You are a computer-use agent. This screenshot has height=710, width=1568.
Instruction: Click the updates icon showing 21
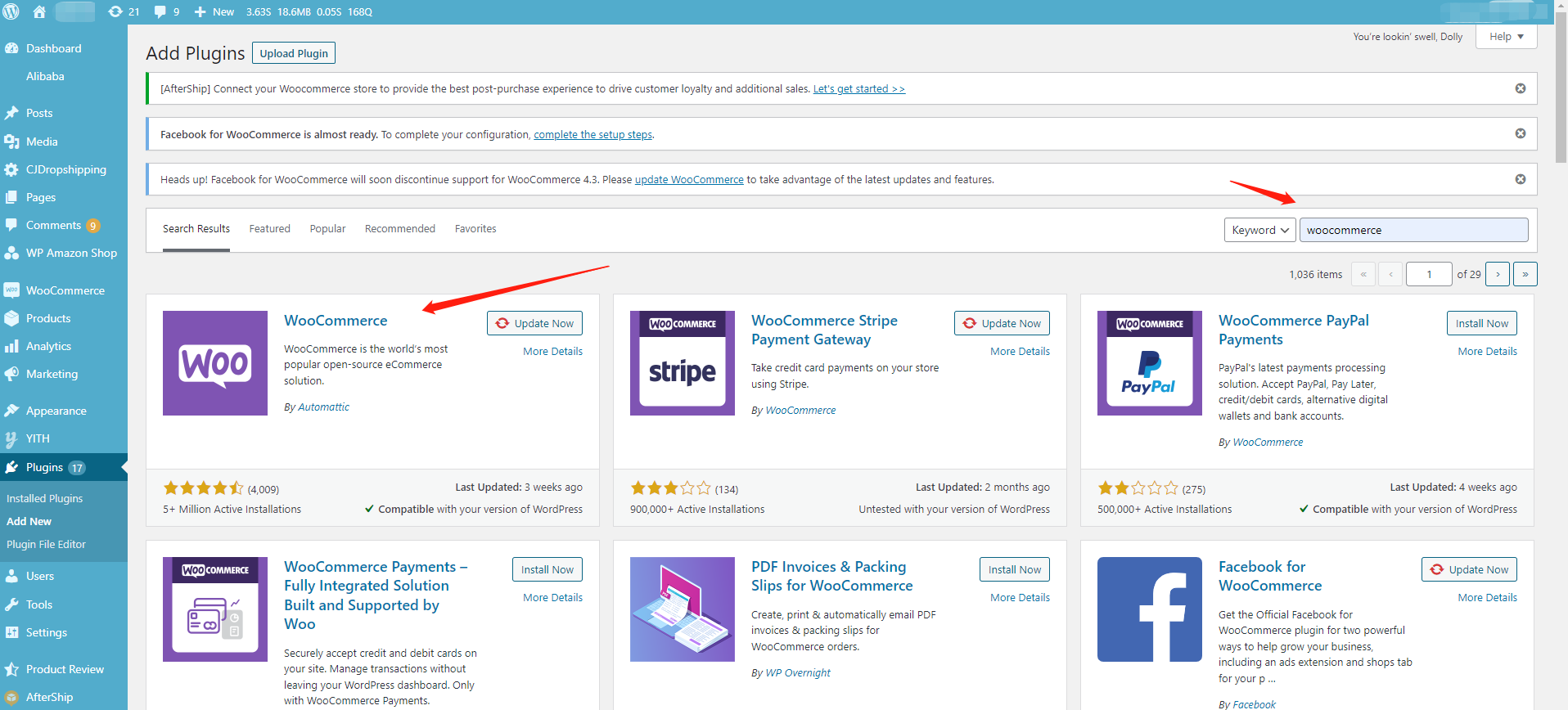[x=124, y=11]
